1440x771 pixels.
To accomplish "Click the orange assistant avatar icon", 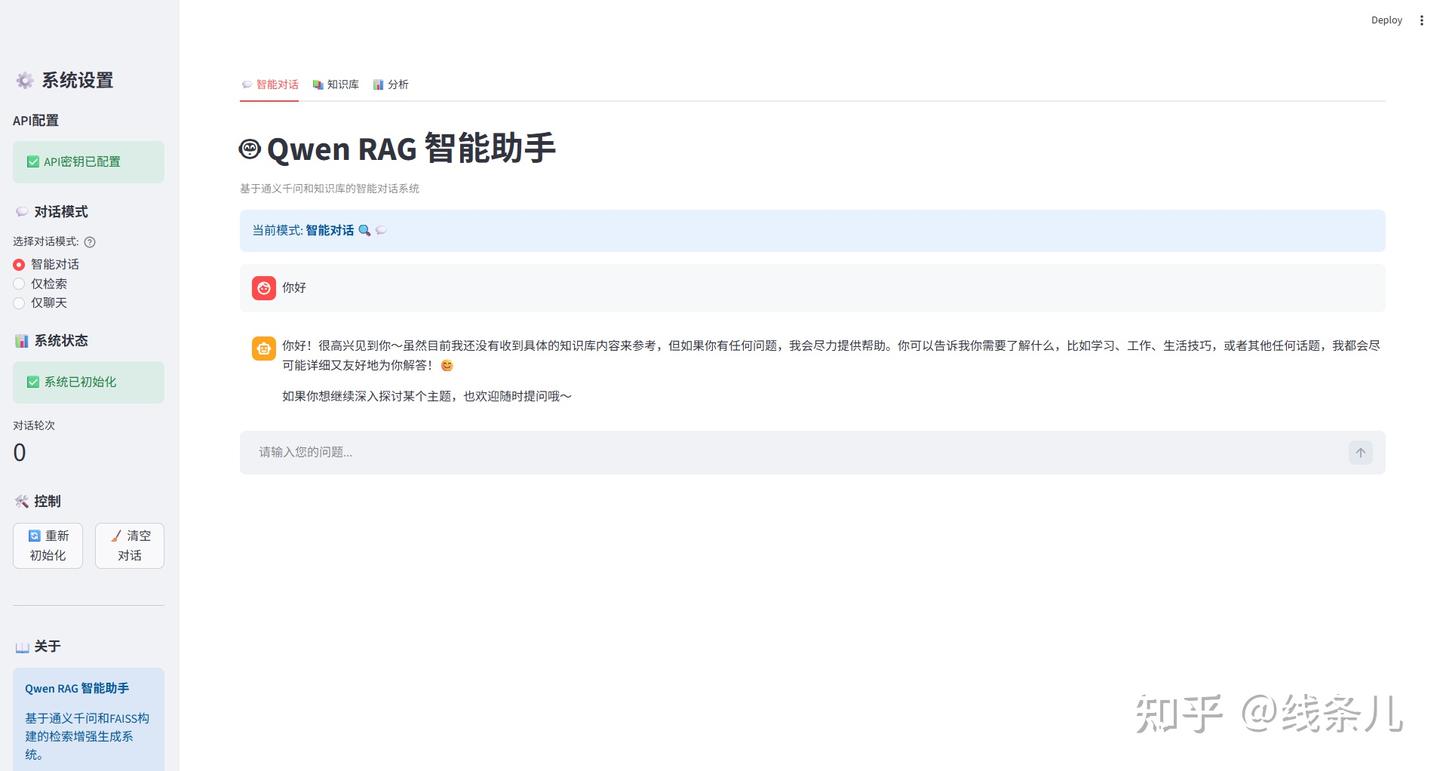I will (264, 348).
